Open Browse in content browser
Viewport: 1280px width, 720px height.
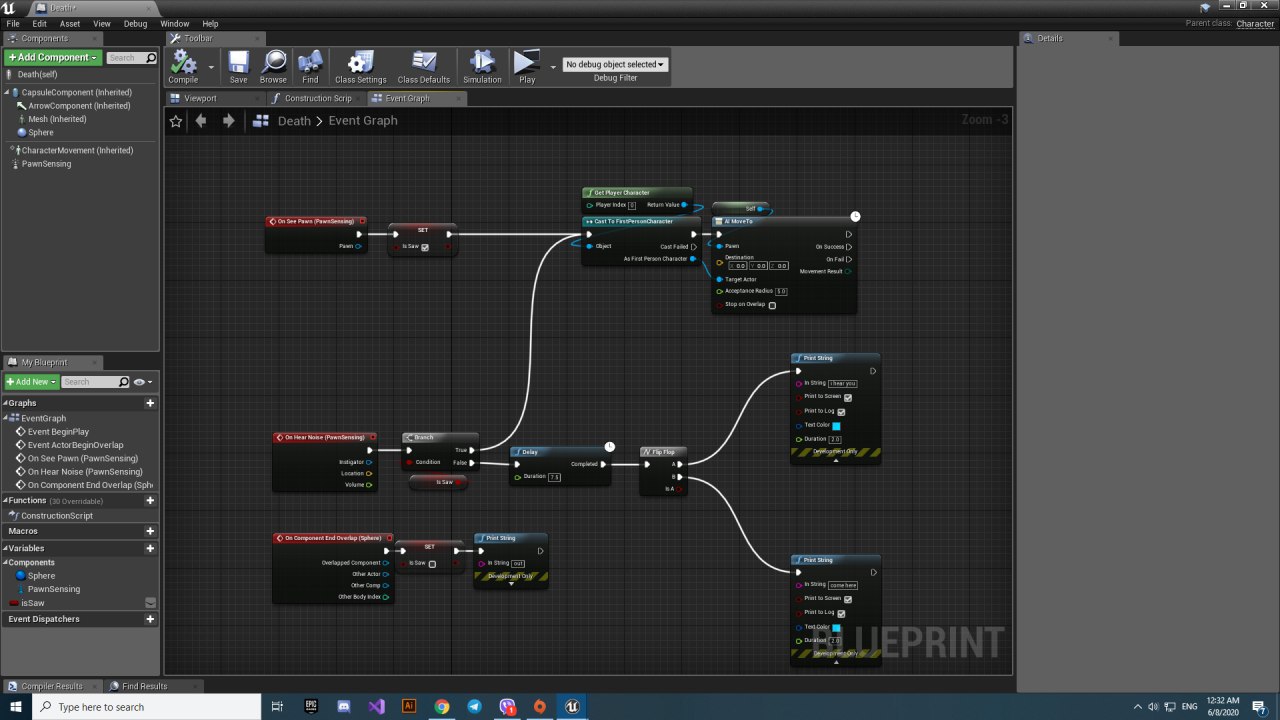(x=273, y=67)
